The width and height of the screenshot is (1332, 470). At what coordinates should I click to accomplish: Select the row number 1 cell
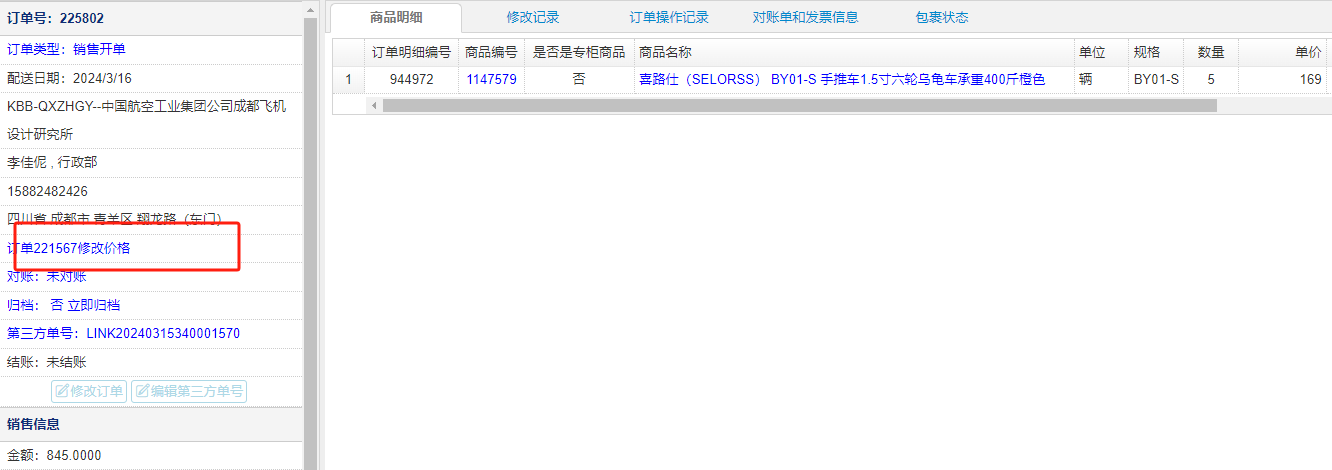349,79
